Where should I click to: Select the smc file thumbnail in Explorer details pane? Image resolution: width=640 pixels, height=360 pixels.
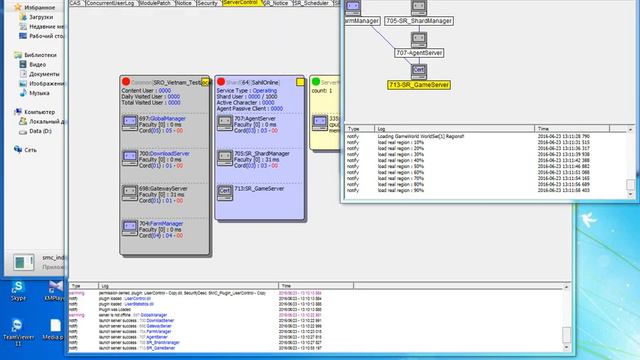click(x=23, y=262)
